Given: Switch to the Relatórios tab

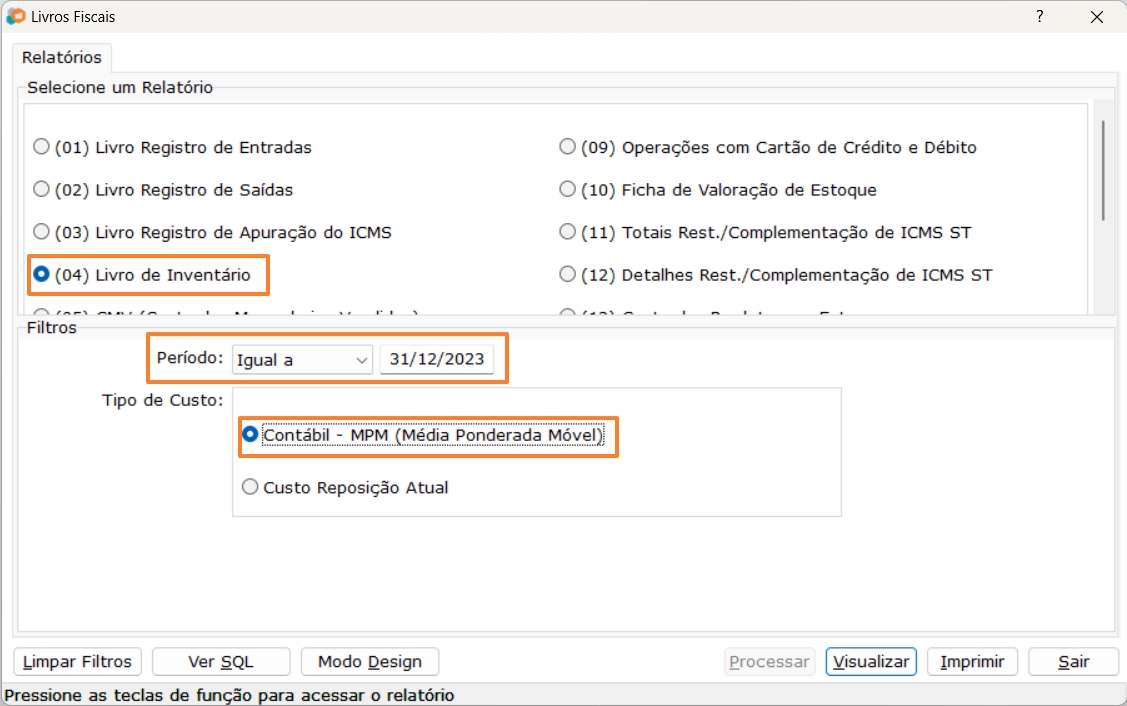Looking at the screenshot, I should [x=60, y=57].
